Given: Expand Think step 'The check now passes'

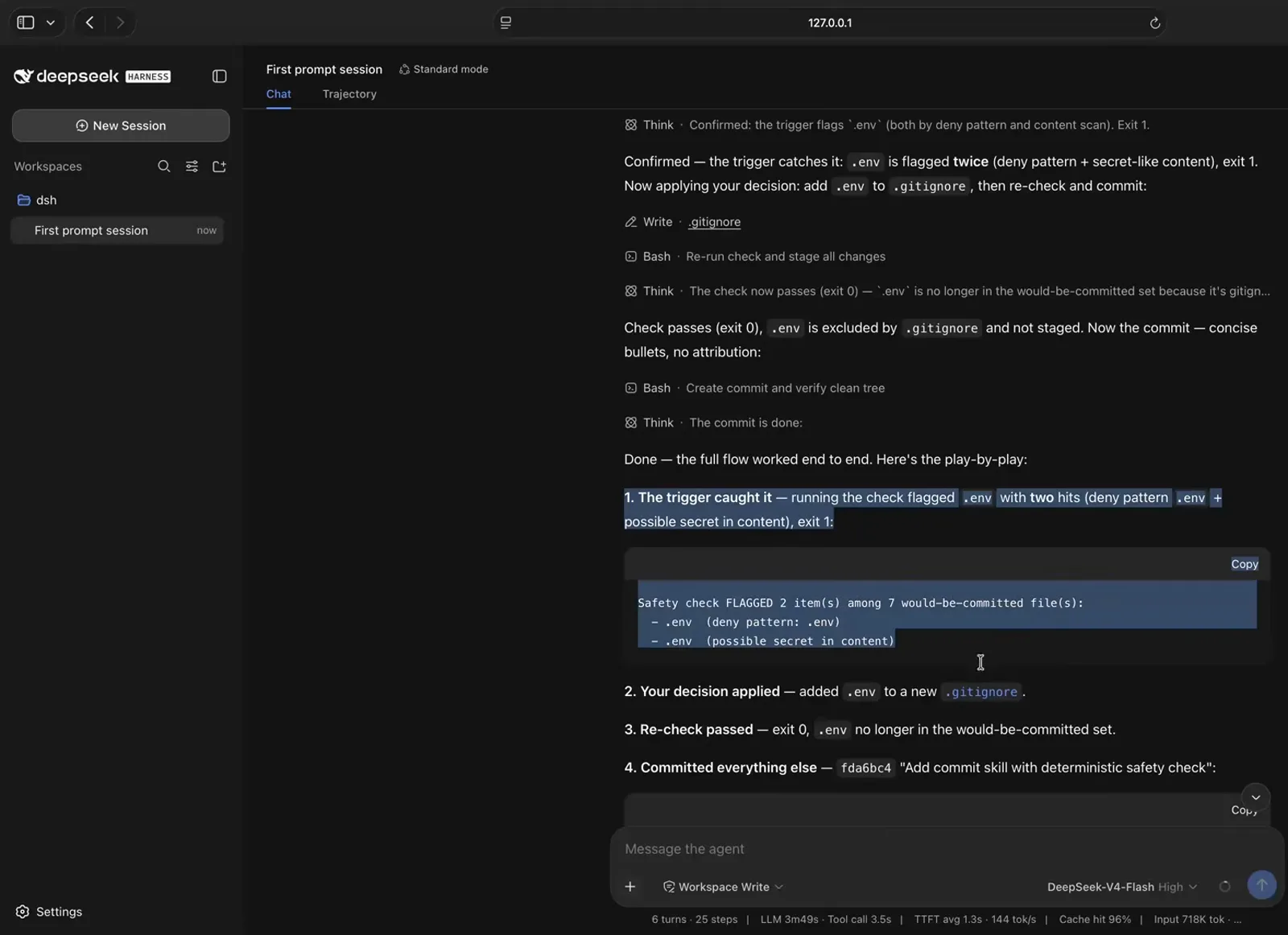Looking at the screenshot, I should pyautogui.click(x=947, y=291).
